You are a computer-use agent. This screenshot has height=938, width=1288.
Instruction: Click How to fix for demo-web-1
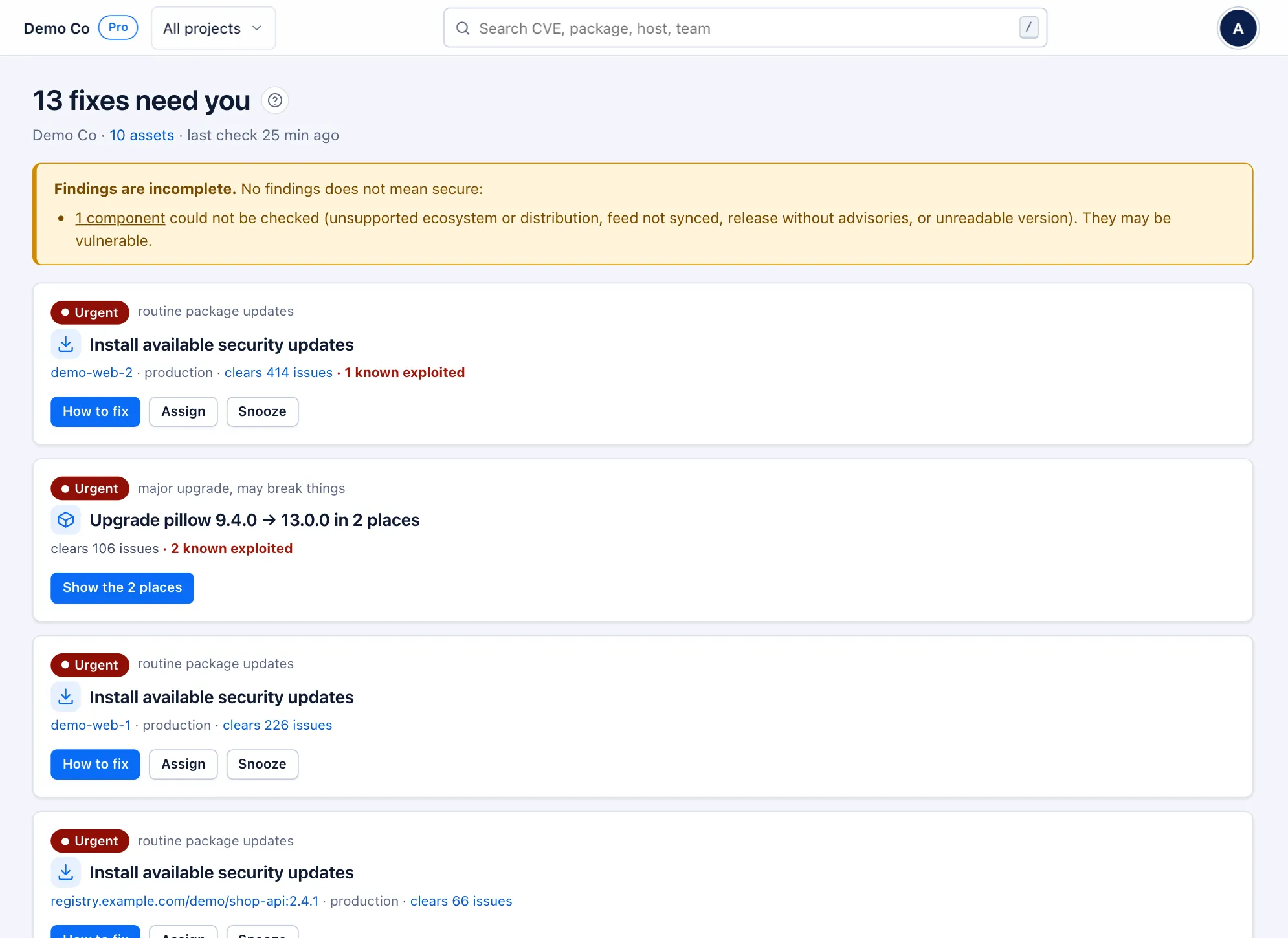[x=96, y=764]
